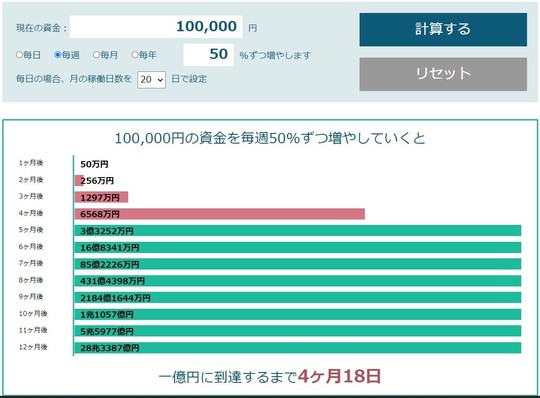Focus the percent increase field showing 50

(x=208, y=54)
